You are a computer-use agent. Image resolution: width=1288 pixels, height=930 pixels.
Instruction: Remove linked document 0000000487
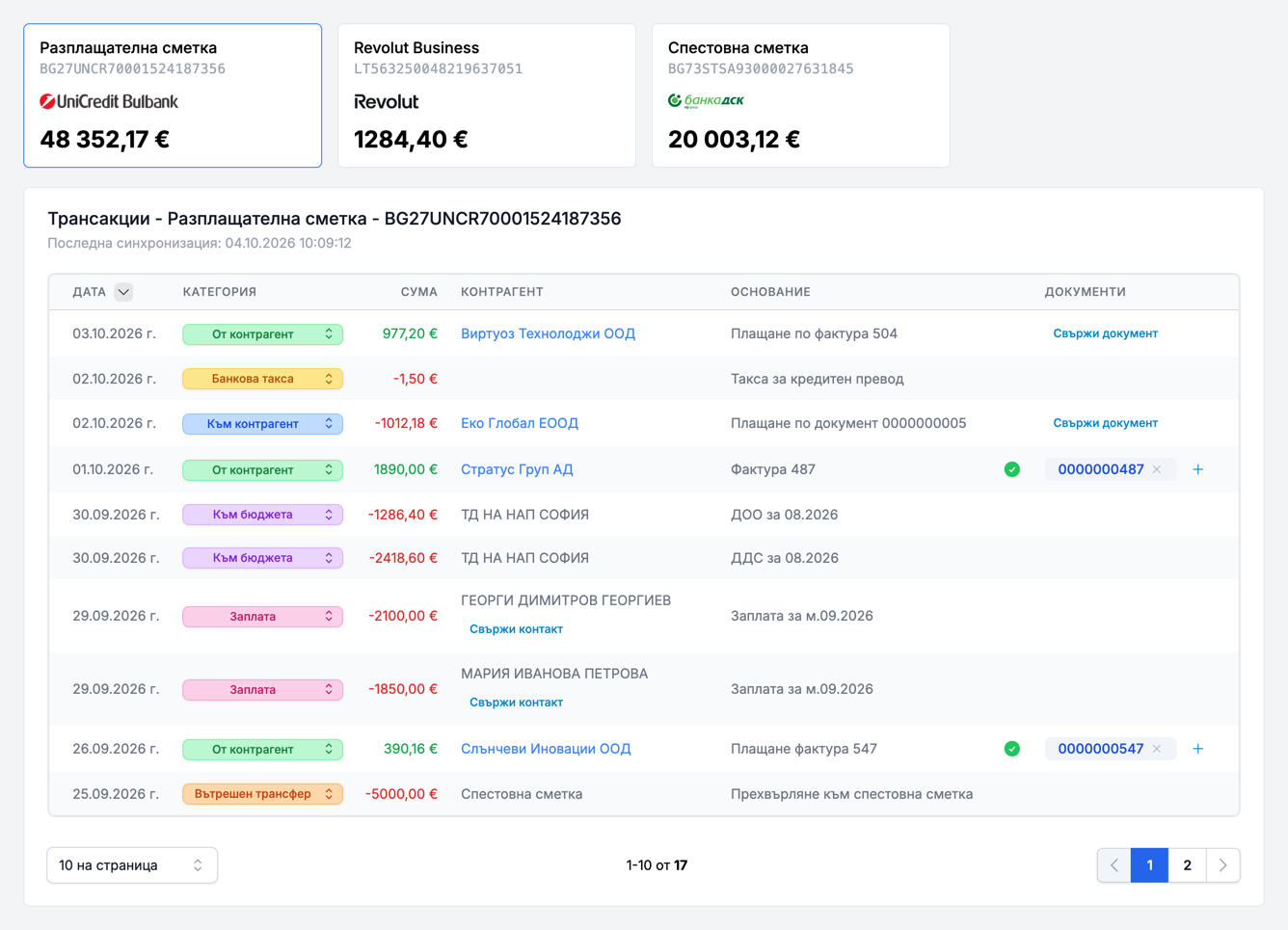tap(1157, 469)
